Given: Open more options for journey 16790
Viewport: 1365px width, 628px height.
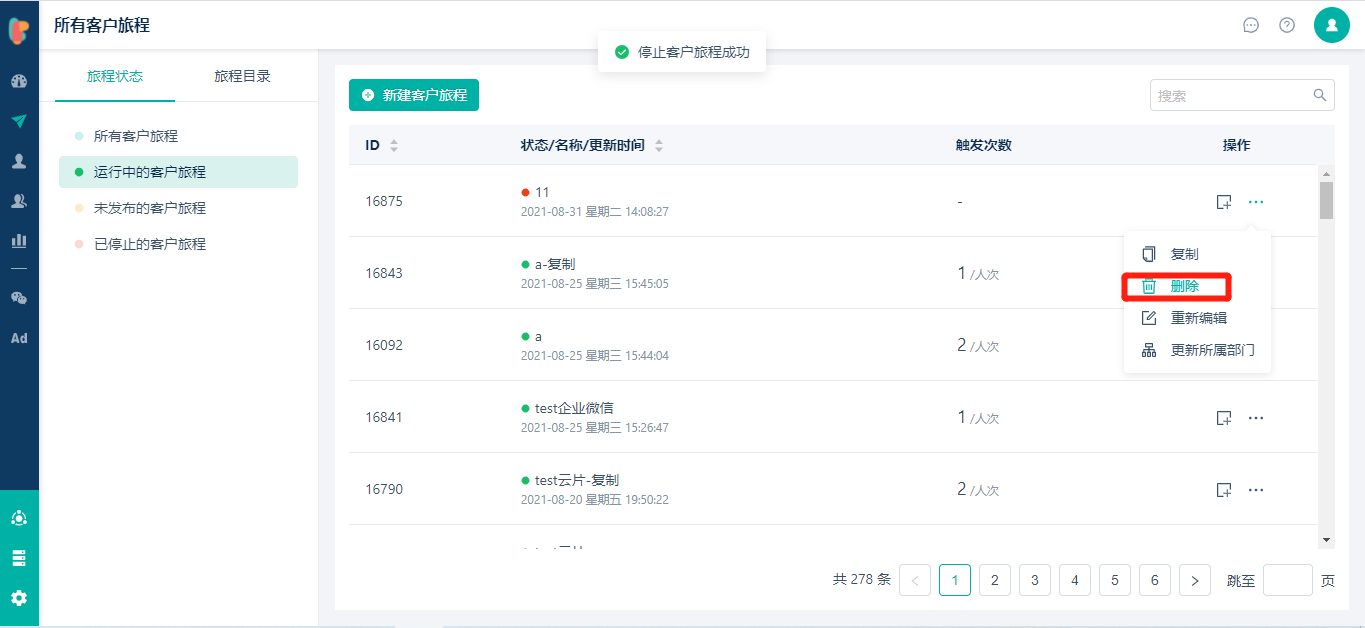Looking at the screenshot, I should (x=1256, y=490).
